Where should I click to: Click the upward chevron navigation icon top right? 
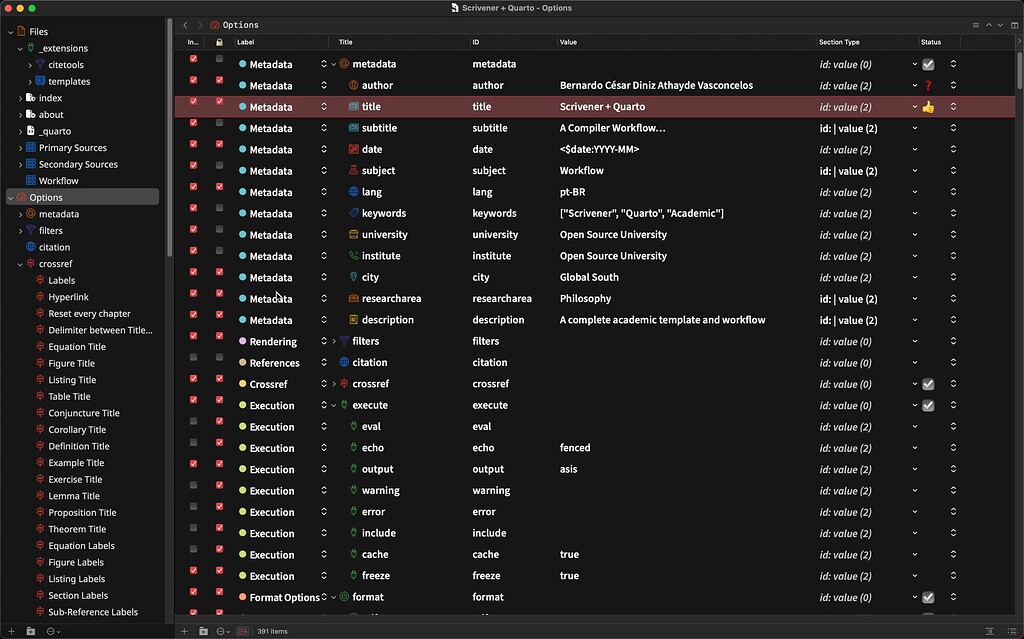988,25
